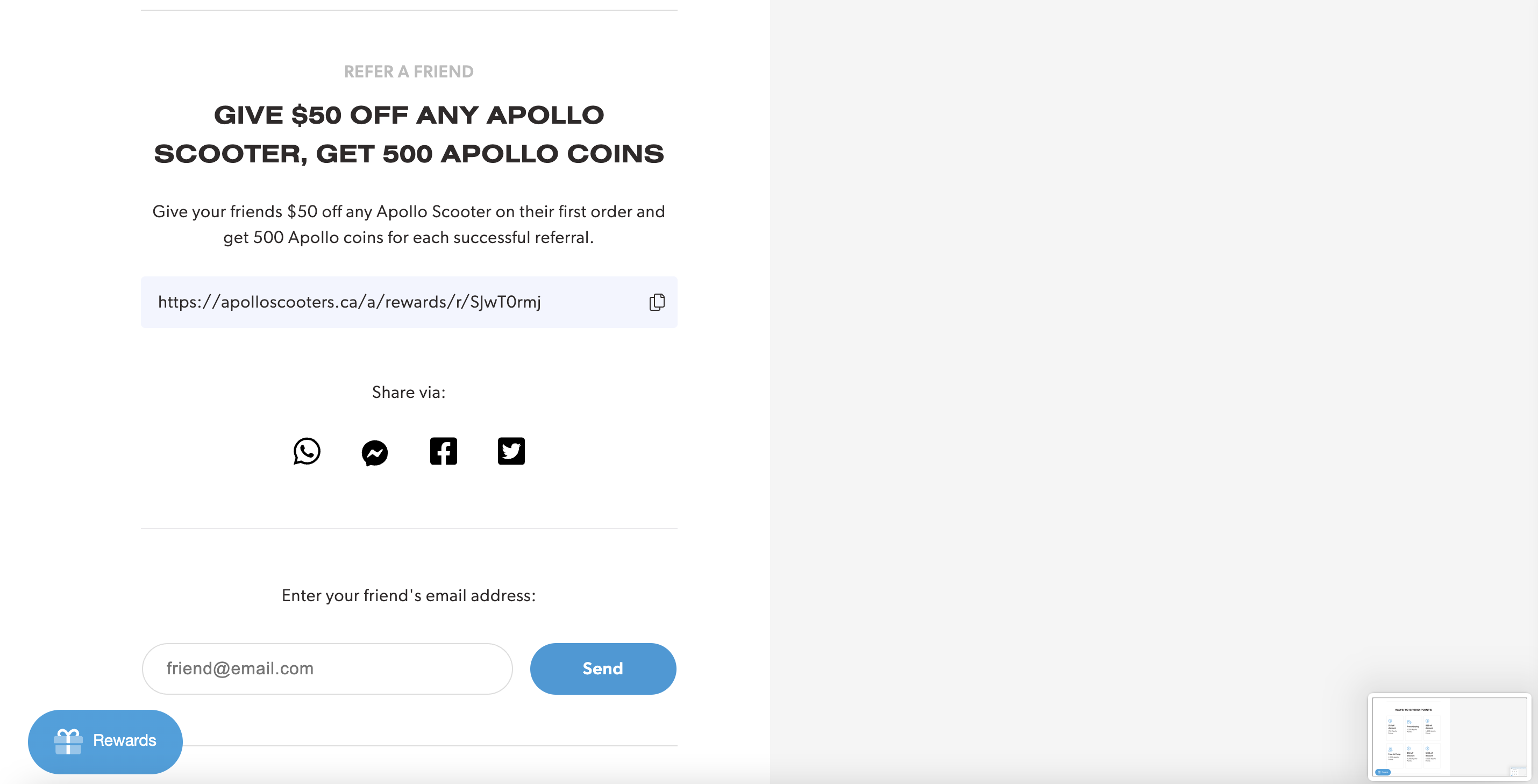Share via the Facebook icon
The image size is (1538, 784).
(443, 451)
